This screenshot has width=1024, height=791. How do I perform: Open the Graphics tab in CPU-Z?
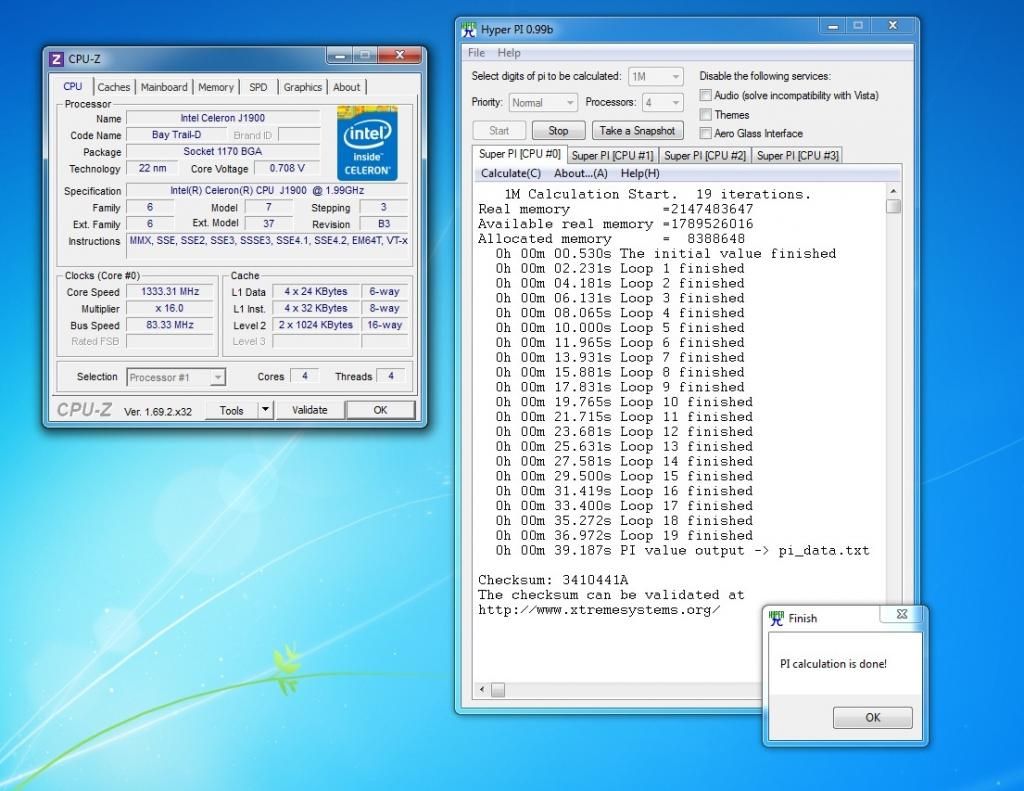(x=302, y=87)
